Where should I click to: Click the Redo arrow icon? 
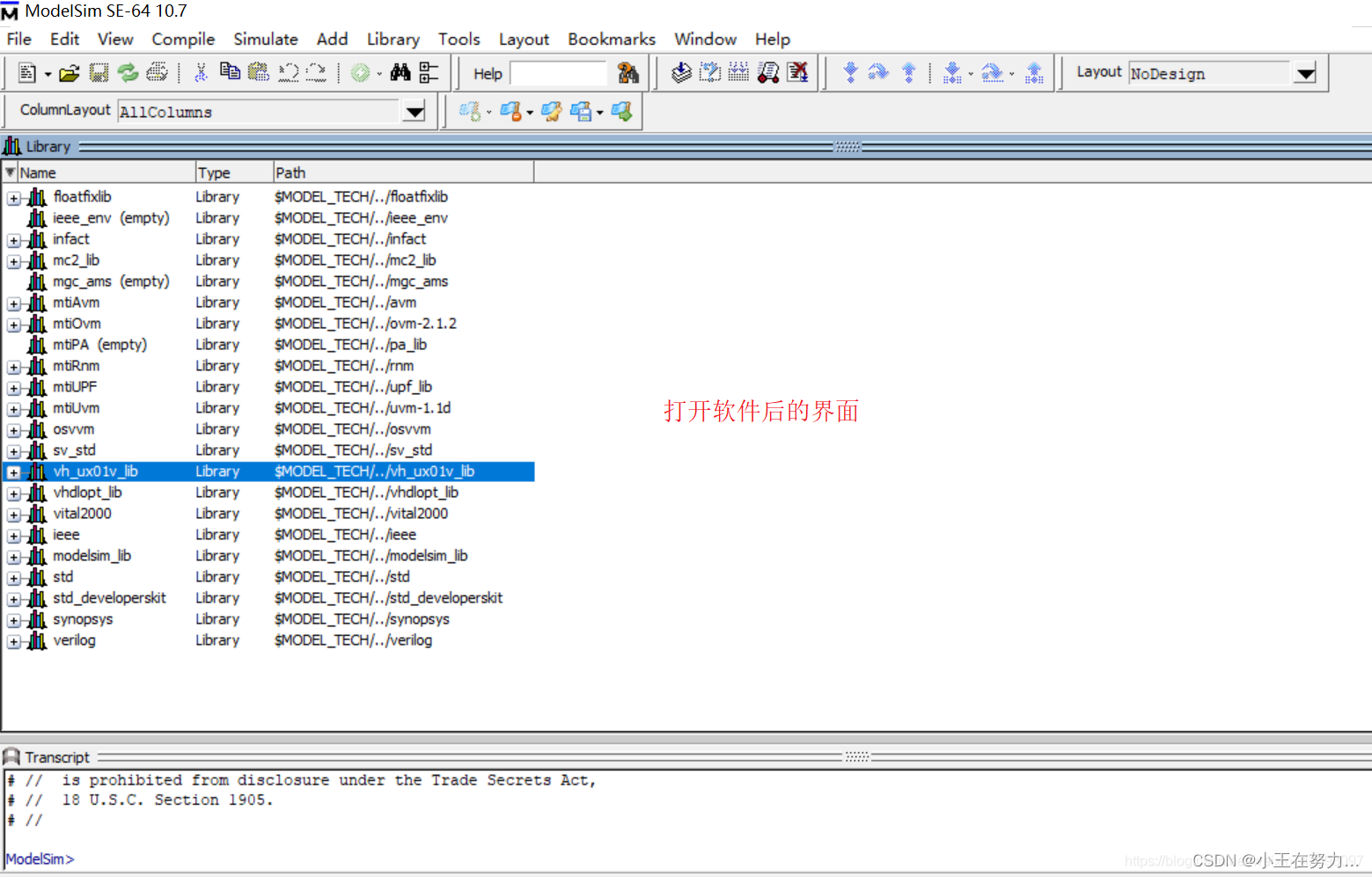pos(317,73)
